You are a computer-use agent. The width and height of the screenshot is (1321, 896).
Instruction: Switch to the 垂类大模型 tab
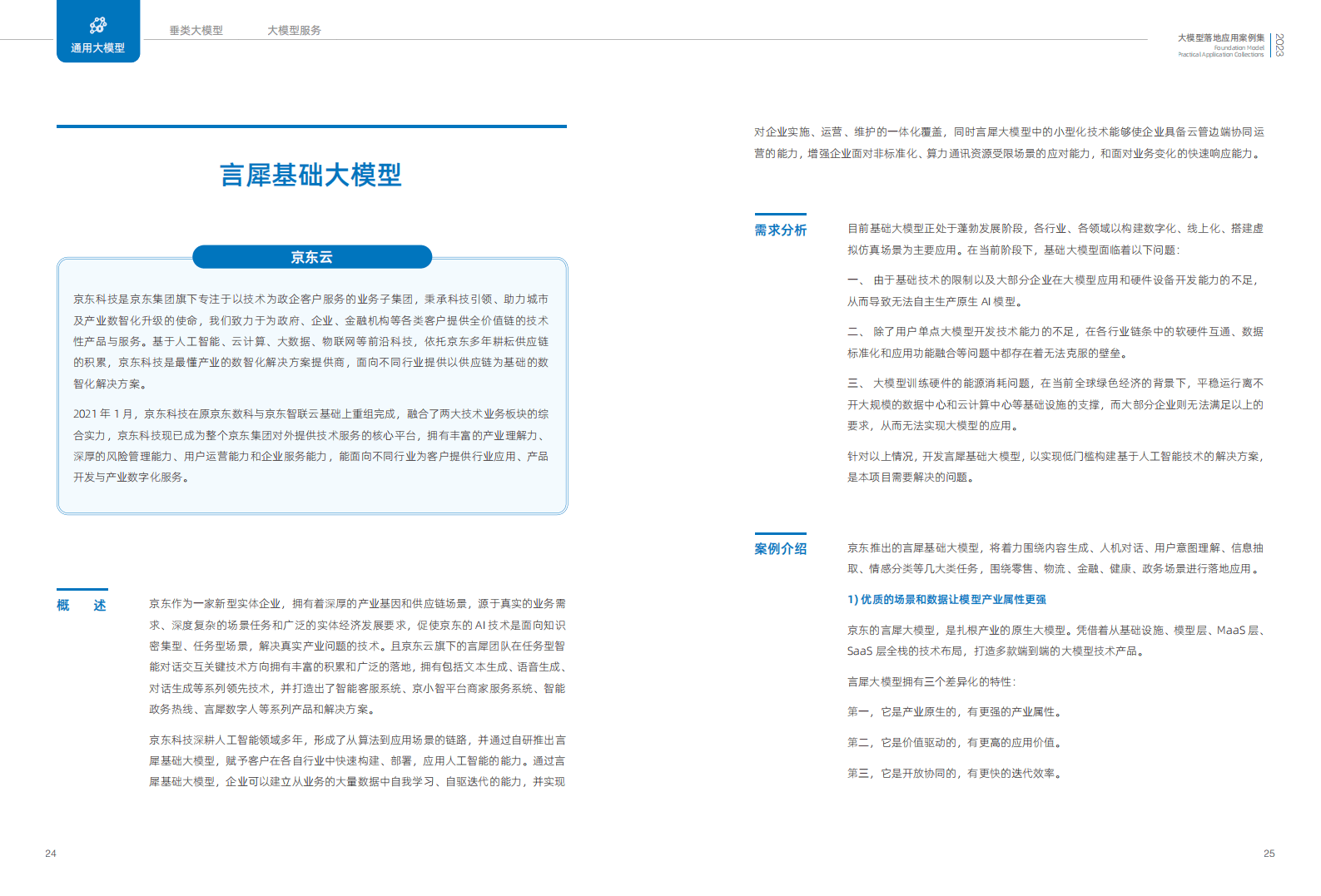(196, 30)
